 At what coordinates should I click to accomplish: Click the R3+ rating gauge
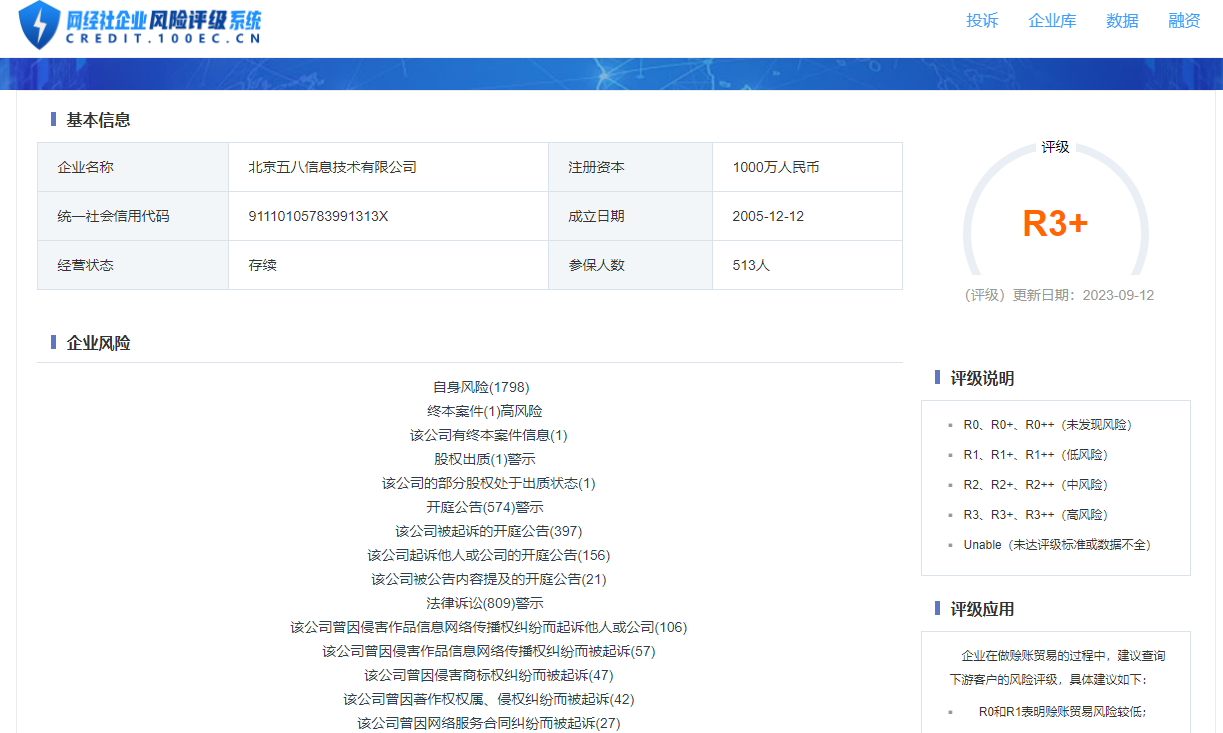coord(1055,223)
